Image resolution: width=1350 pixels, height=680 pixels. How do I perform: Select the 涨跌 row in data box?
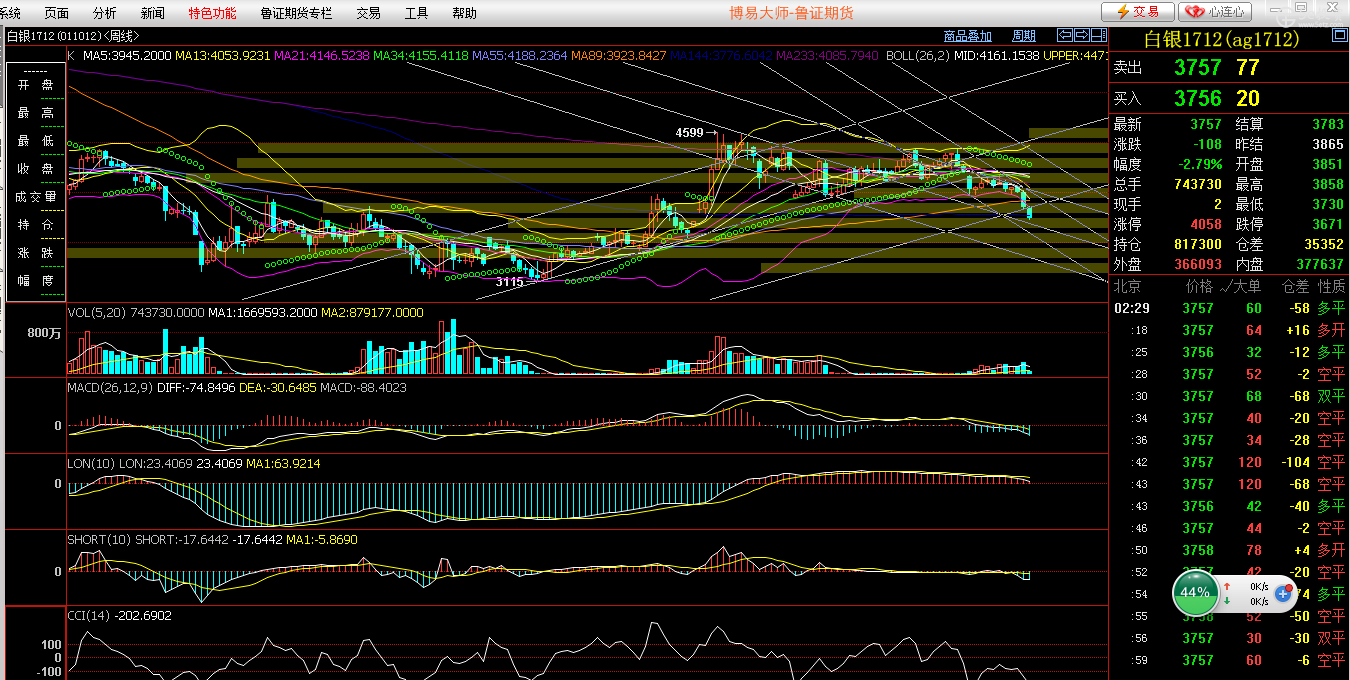click(36, 253)
